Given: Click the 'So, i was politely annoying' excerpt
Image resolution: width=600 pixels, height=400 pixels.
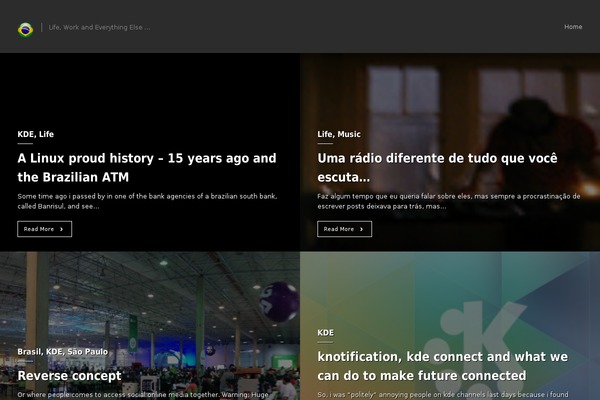Looking at the screenshot, I should (x=443, y=395).
